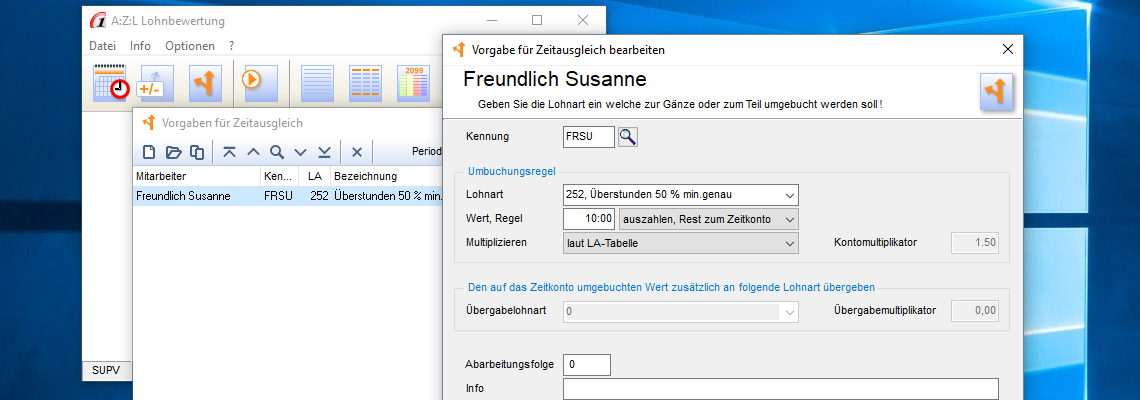The image size is (1140, 400).
Task: Jump to first record with top-arrow icon
Action: 229,152
